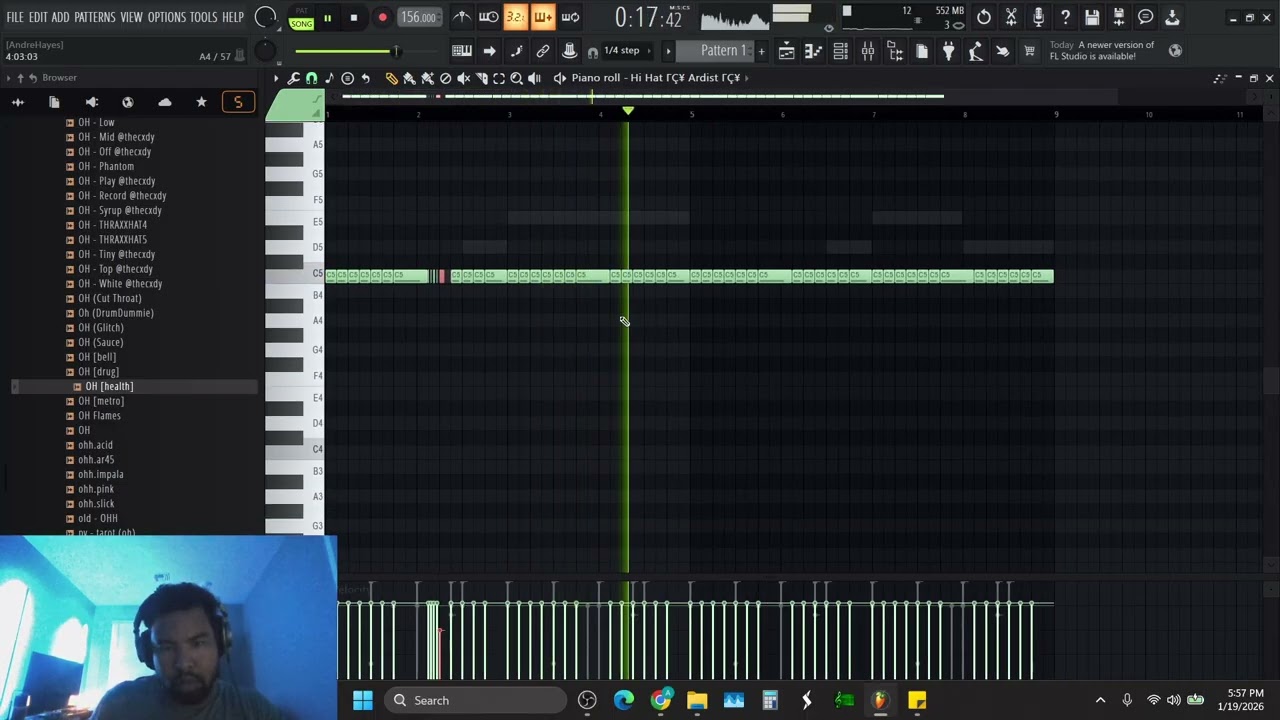
Task: Open the FILE menu
Action: [x=15, y=18]
